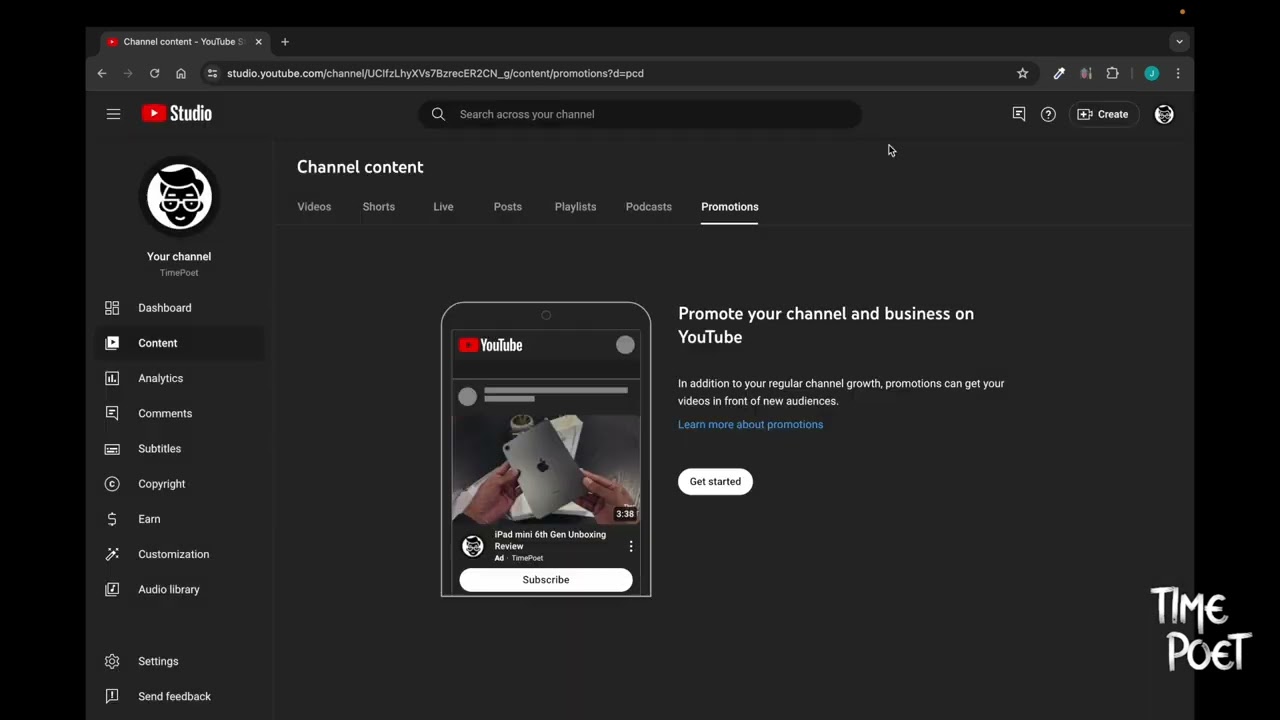This screenshot has width=1280, height=720.
Task: Click the address bar URL
Action: [x=435, y=73]
